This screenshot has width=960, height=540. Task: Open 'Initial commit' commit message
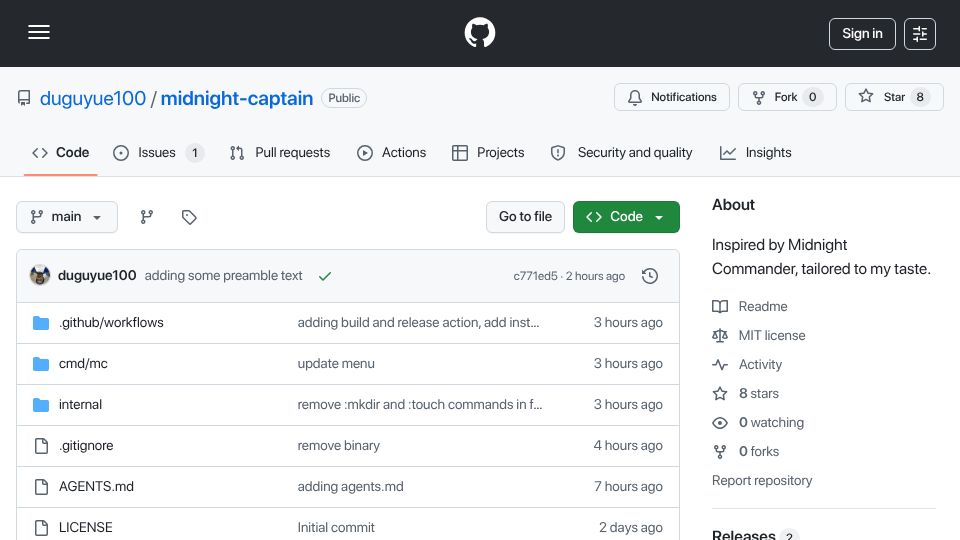point(336,528)
